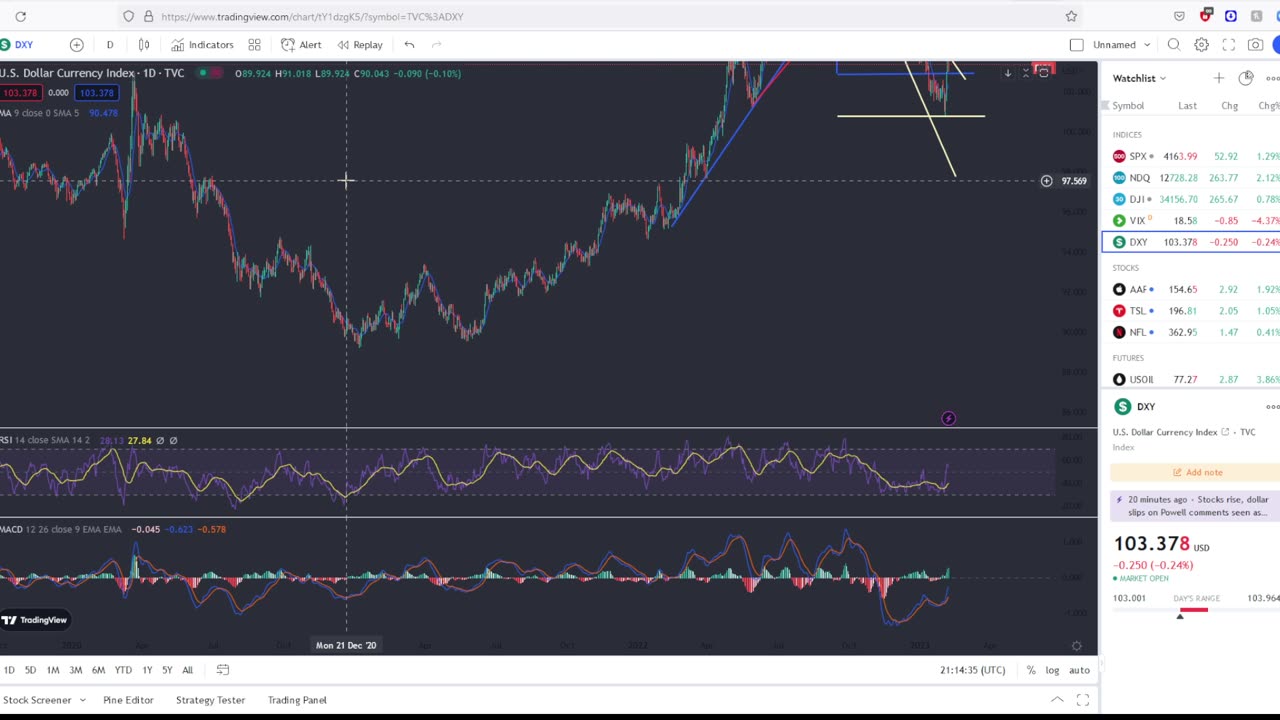Click the plus button beside the 97.569 price label

pyautogui.click(x=1046, y=181)
